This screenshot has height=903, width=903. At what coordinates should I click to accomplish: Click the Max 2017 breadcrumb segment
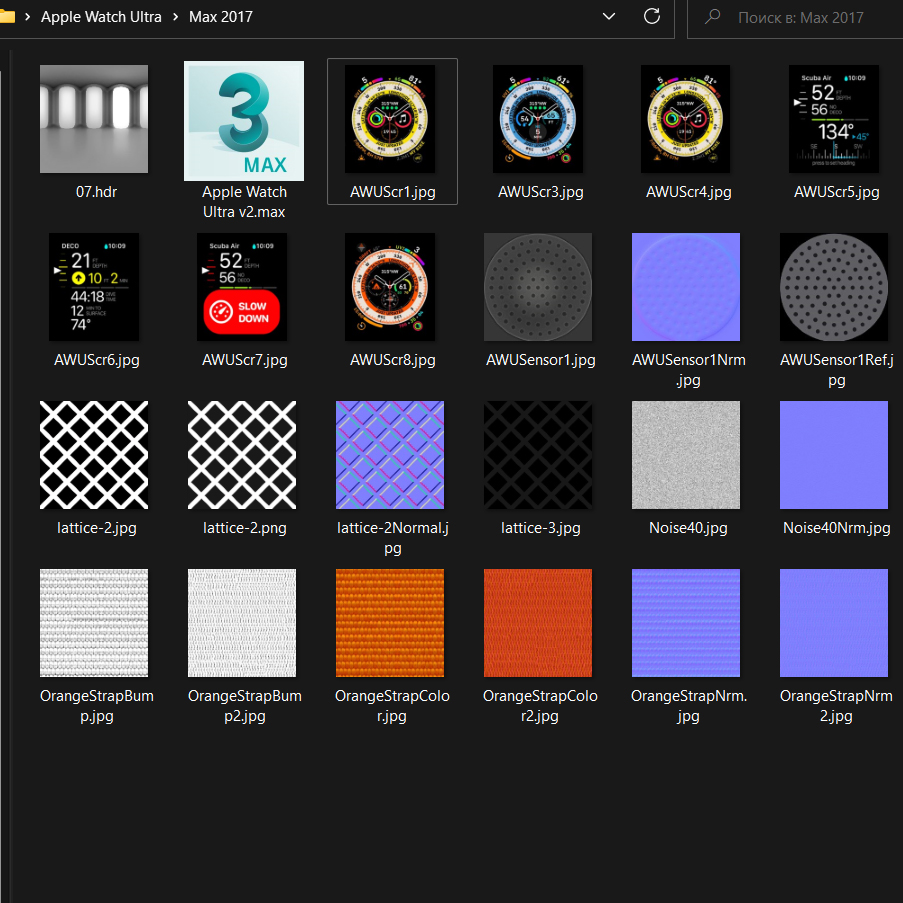(x=221, y=17)
